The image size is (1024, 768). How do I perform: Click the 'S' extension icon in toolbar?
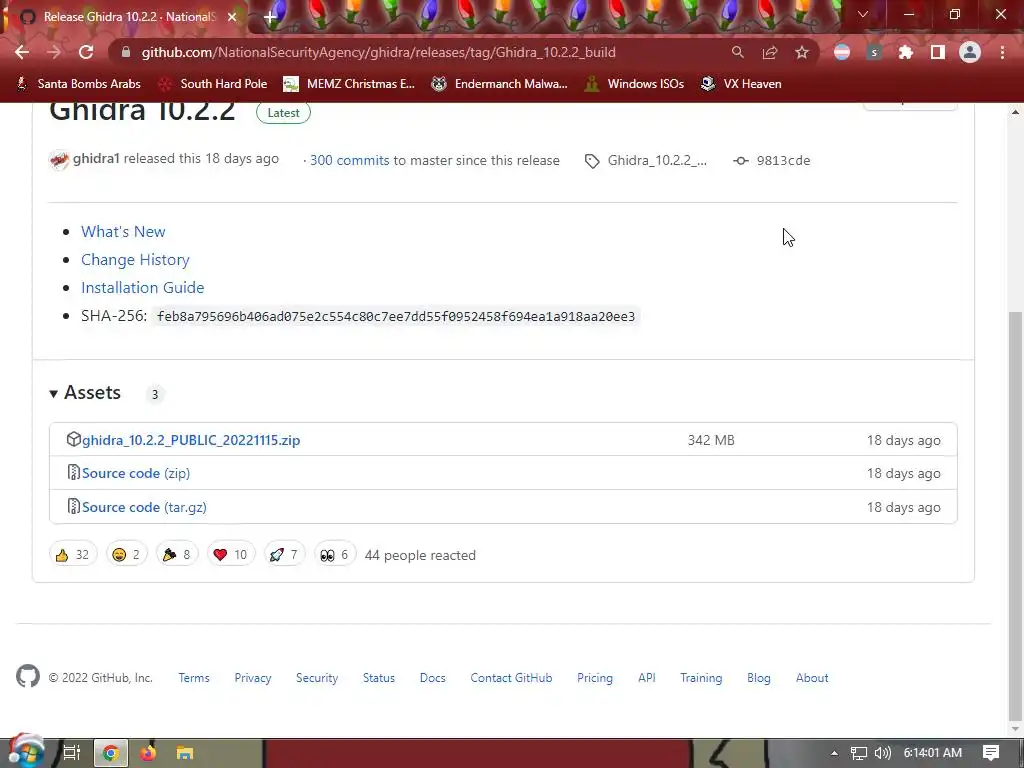click(874, 52)
